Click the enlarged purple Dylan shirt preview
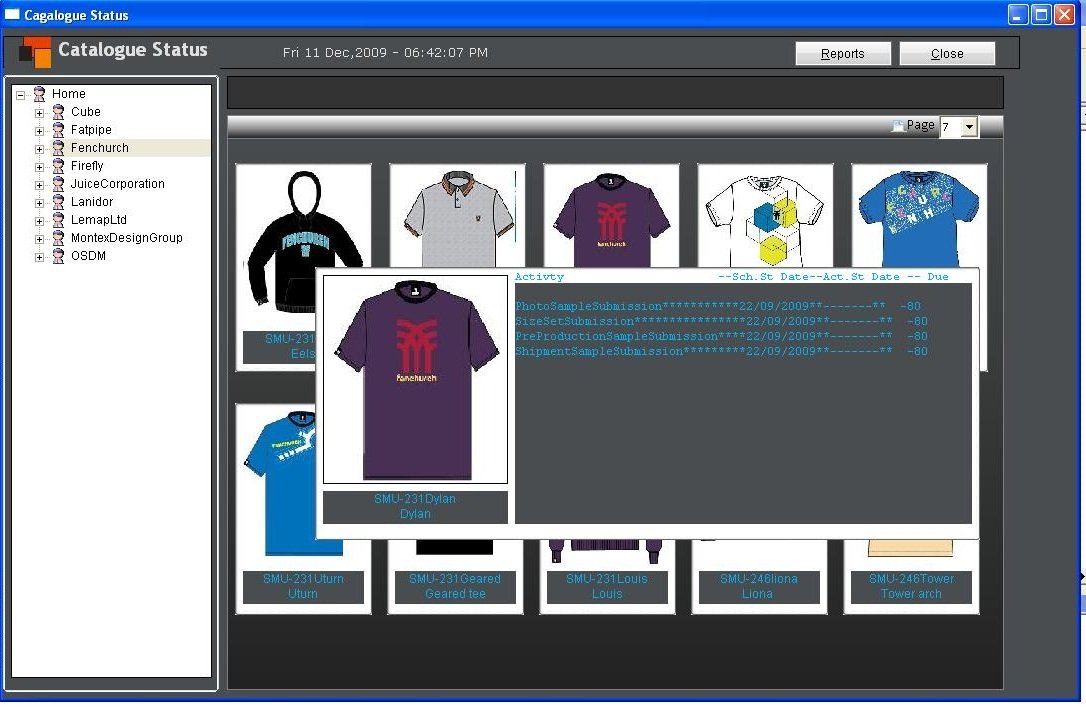The image size is (1086, 710). (415, 380)
